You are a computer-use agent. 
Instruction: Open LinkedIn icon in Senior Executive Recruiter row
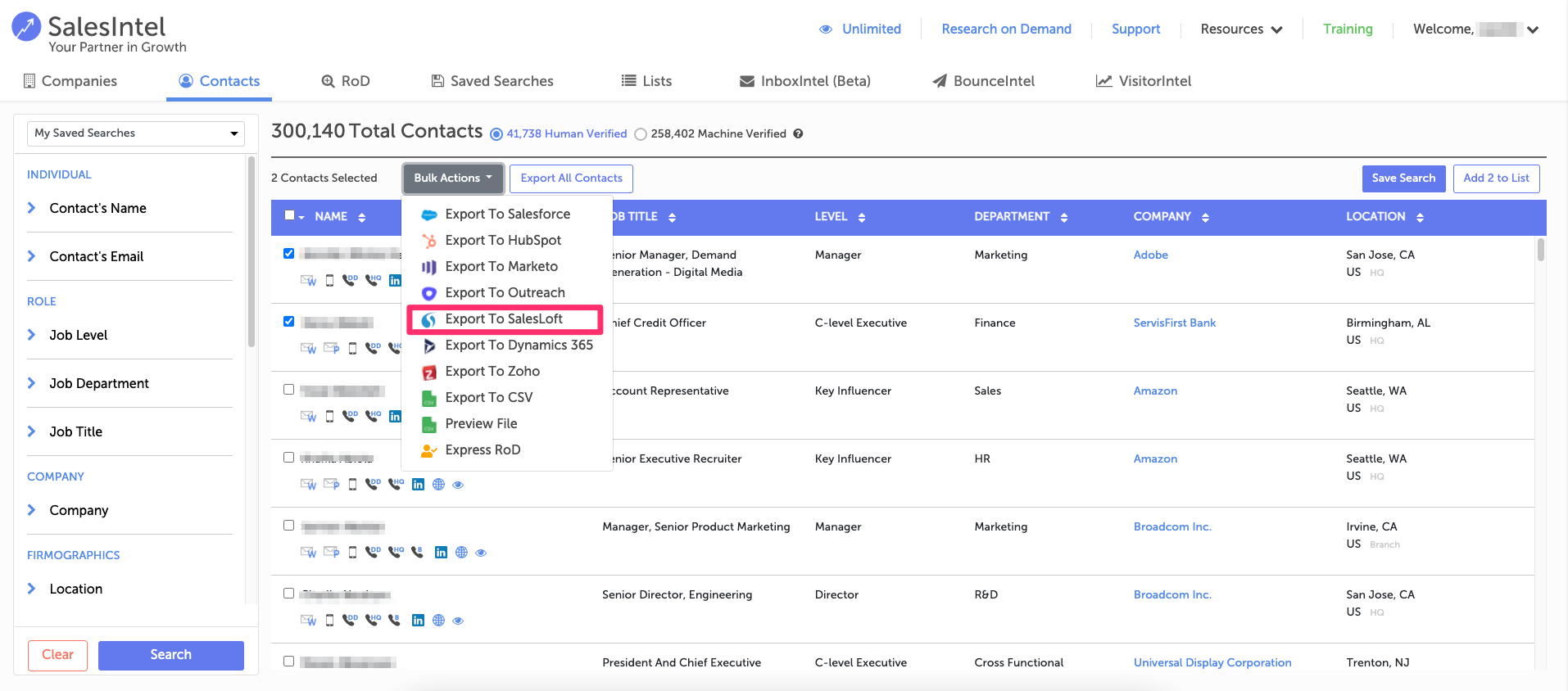coord(418,484)
